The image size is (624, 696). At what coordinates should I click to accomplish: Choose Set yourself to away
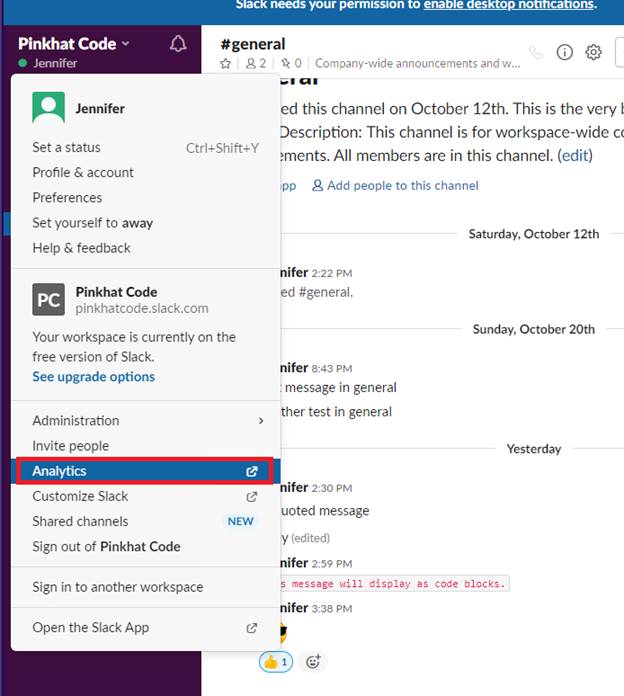146,223
